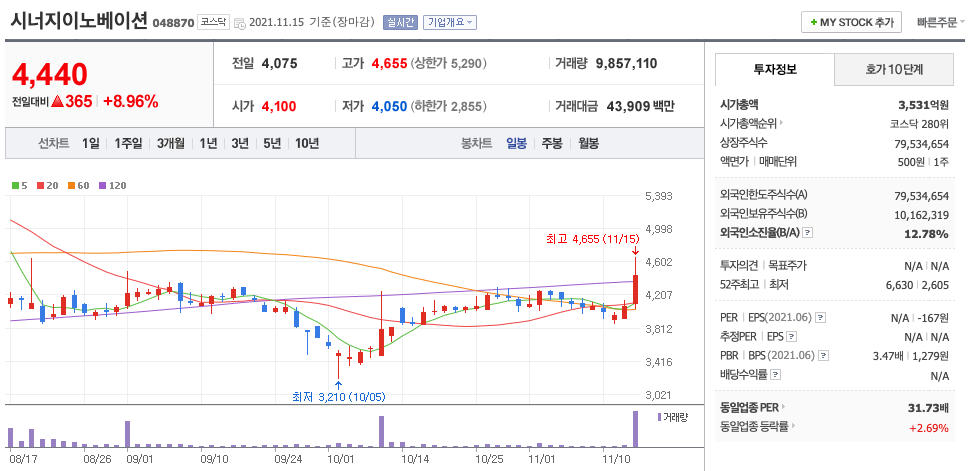Click the arrow icon after 시가총액순위
Screen dimensions: 972x471
781,123
